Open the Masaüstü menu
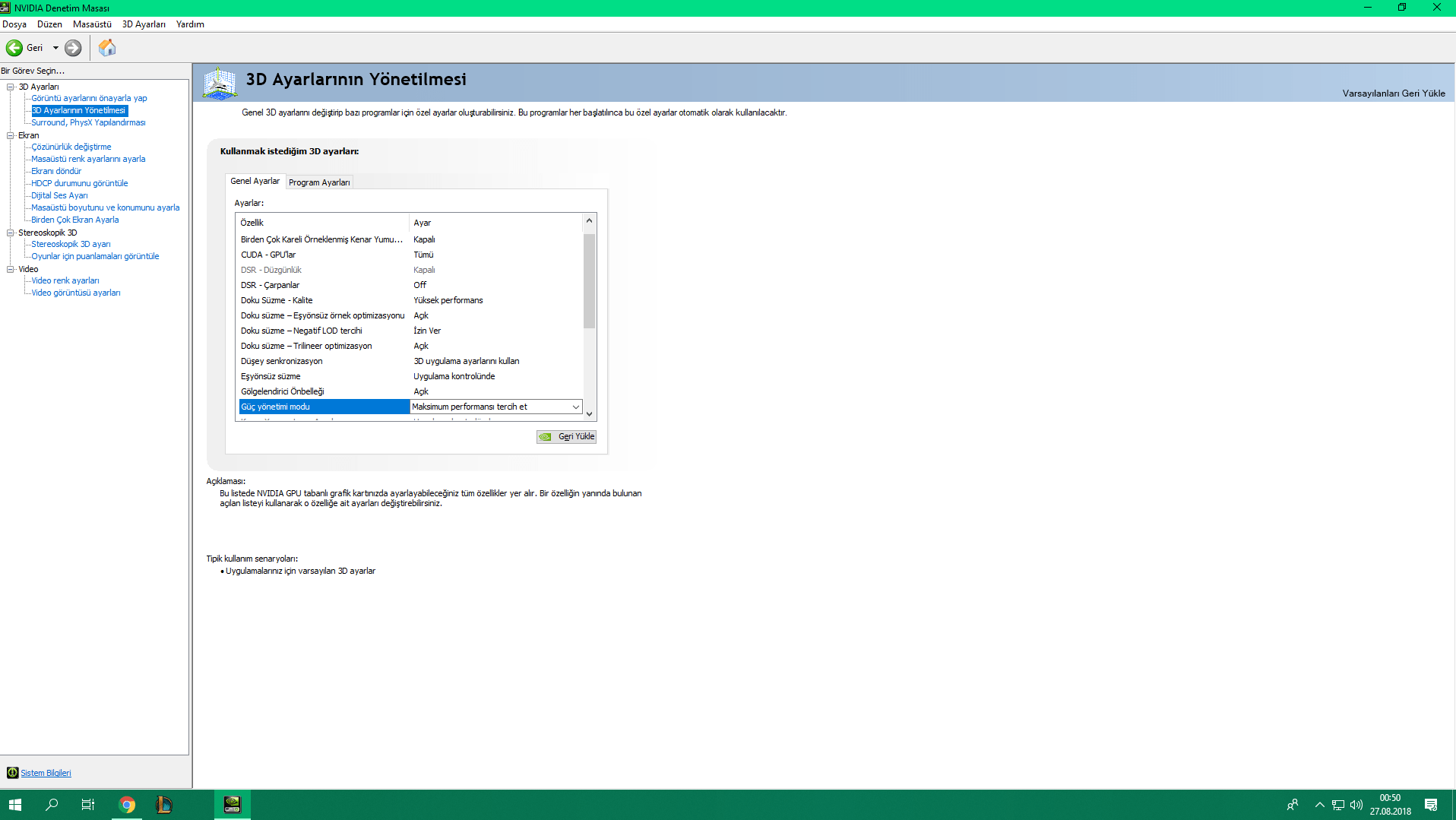Viewport: 1456px width, 820px height. pos(92,24)
